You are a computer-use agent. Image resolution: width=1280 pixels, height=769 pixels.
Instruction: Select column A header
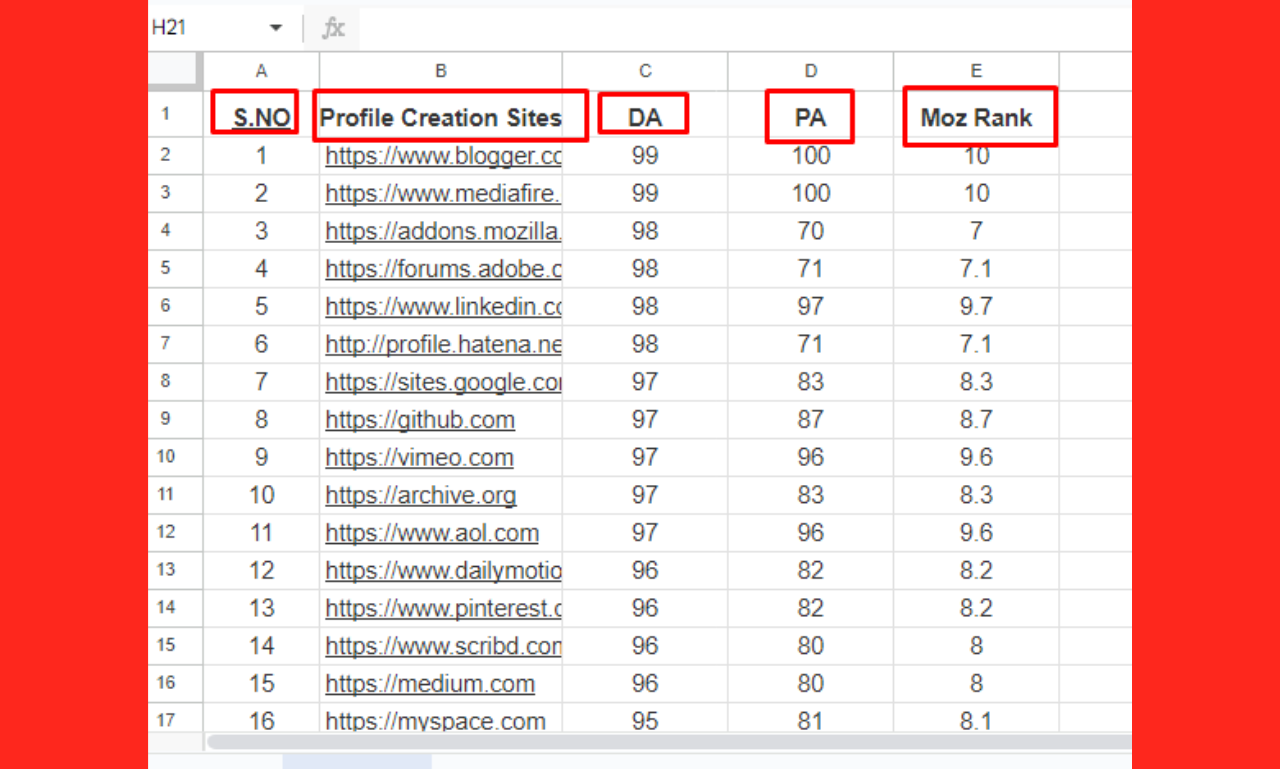click(262, 71)
